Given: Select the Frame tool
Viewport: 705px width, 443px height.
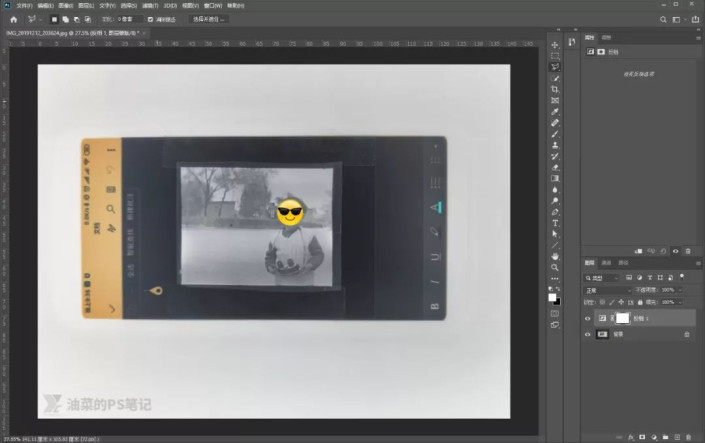Looking at the screenshot, I should pyautogui.click(x=555, y=101).
